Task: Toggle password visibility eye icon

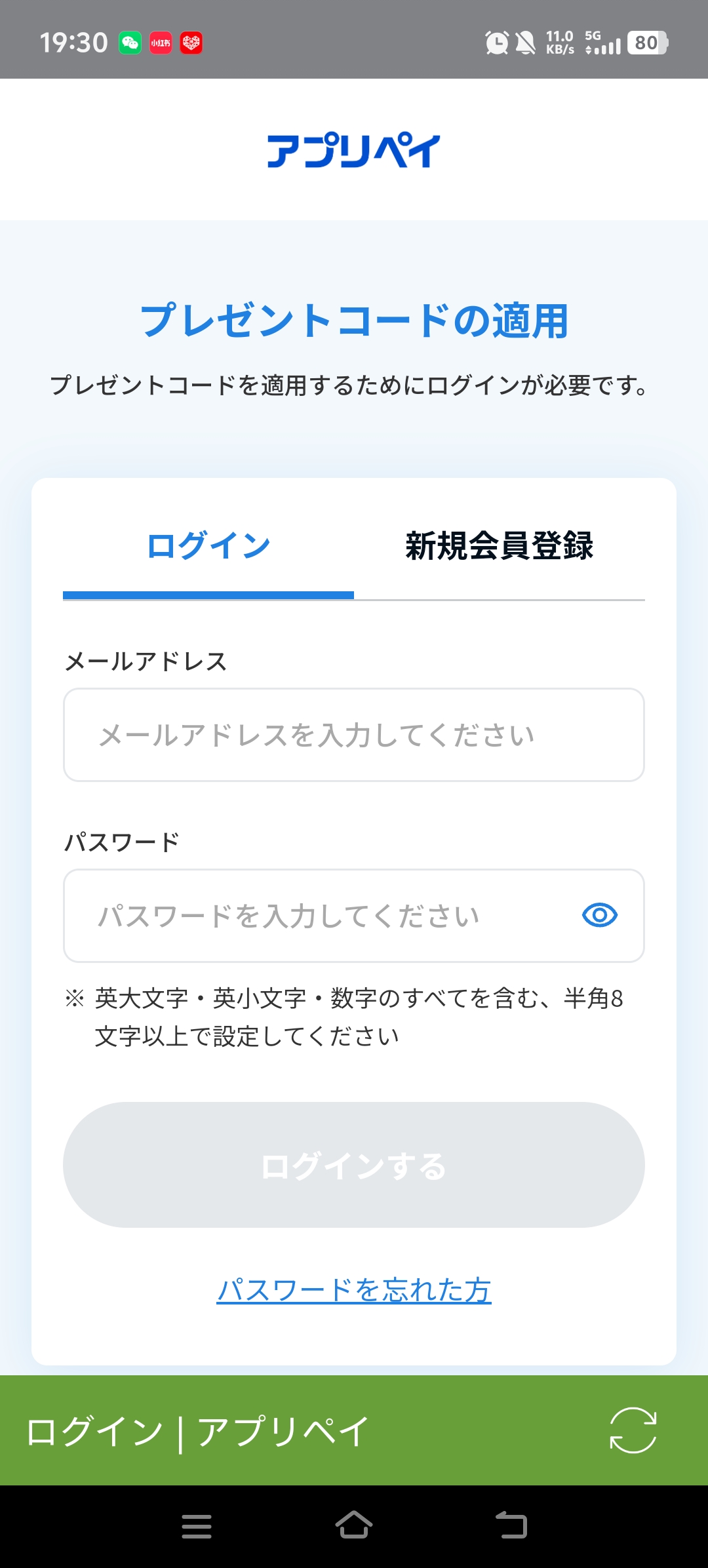Action: [x=599, y=915]
